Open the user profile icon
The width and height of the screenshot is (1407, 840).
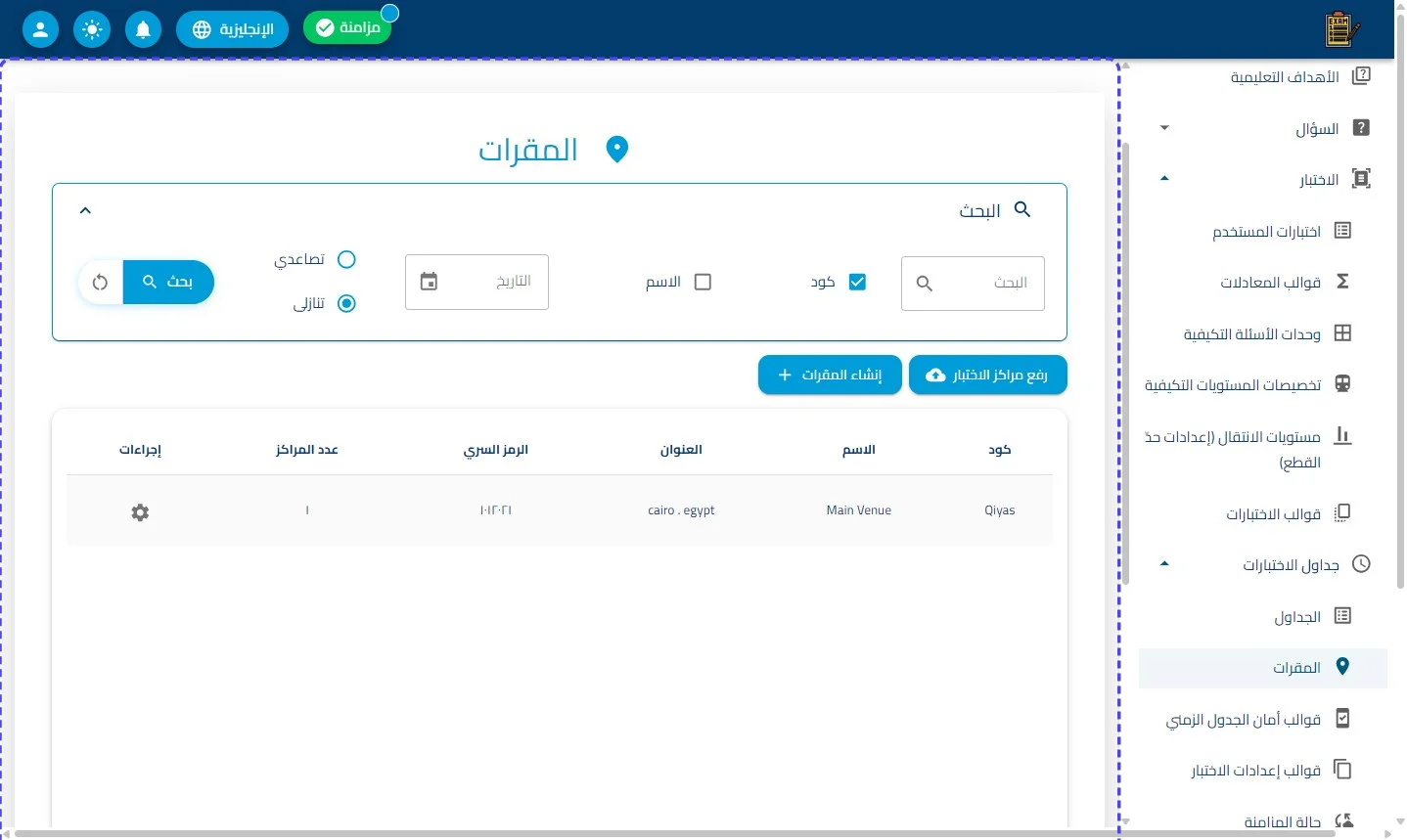click(40, 29)
